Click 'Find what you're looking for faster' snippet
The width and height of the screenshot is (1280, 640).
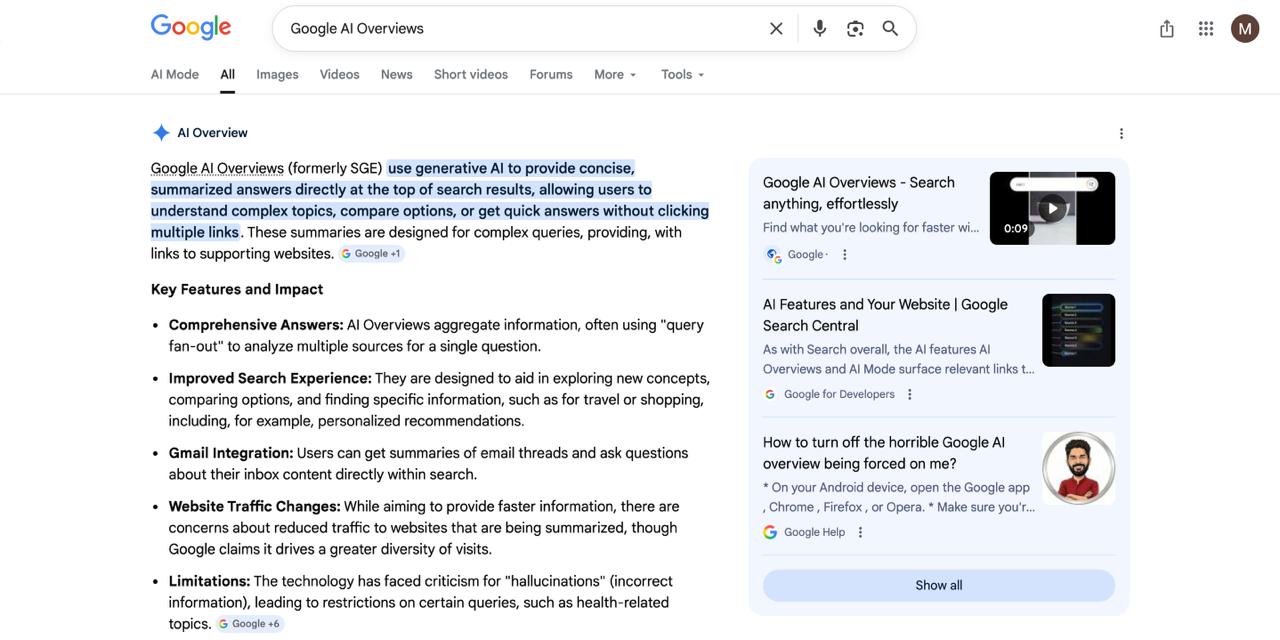(871, 228)
